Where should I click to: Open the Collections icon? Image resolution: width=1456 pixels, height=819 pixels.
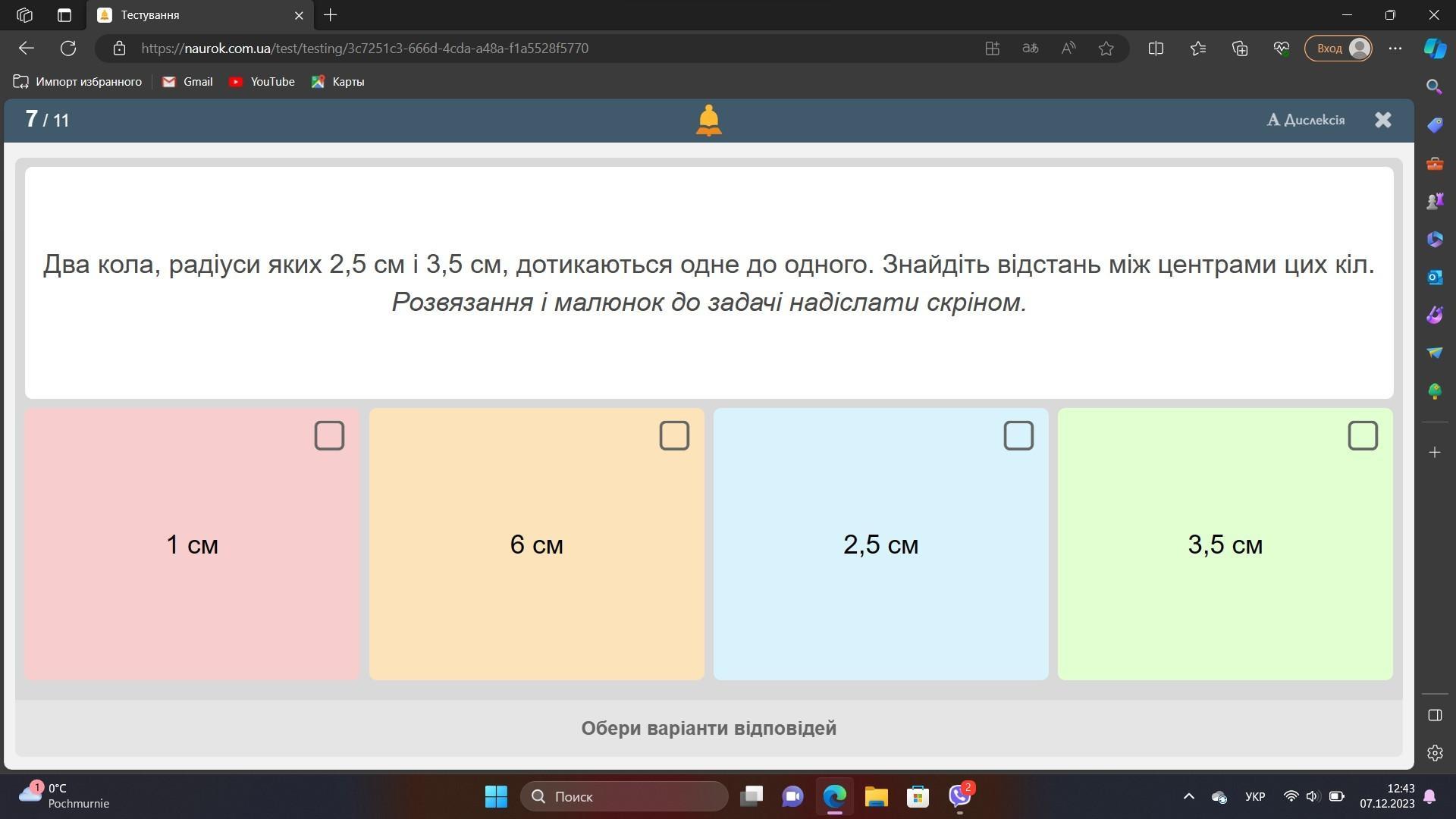1240,49
